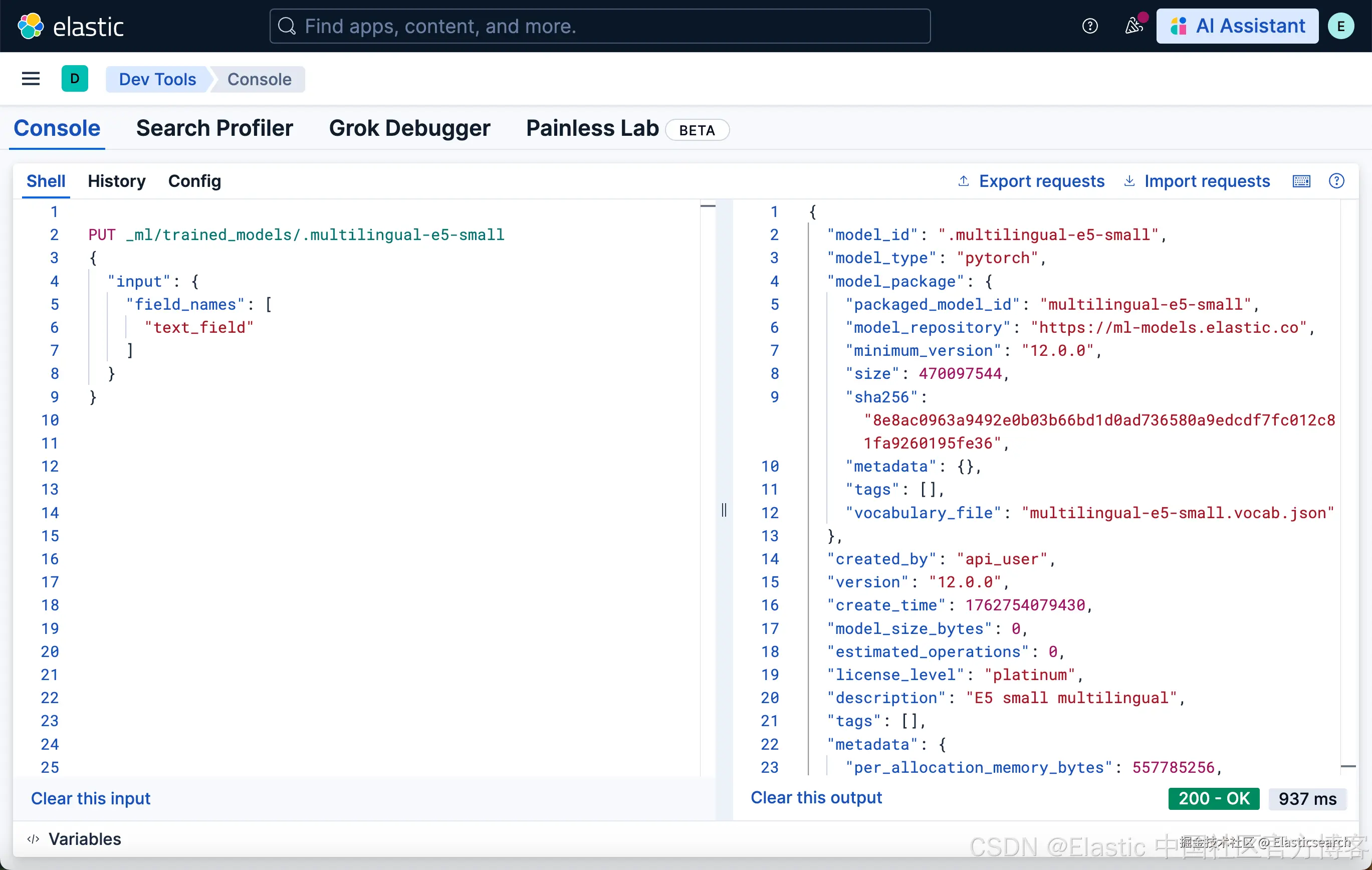The image size is (1372, 870).
Task: Click the panel resize divider handle
Action: 724,509
